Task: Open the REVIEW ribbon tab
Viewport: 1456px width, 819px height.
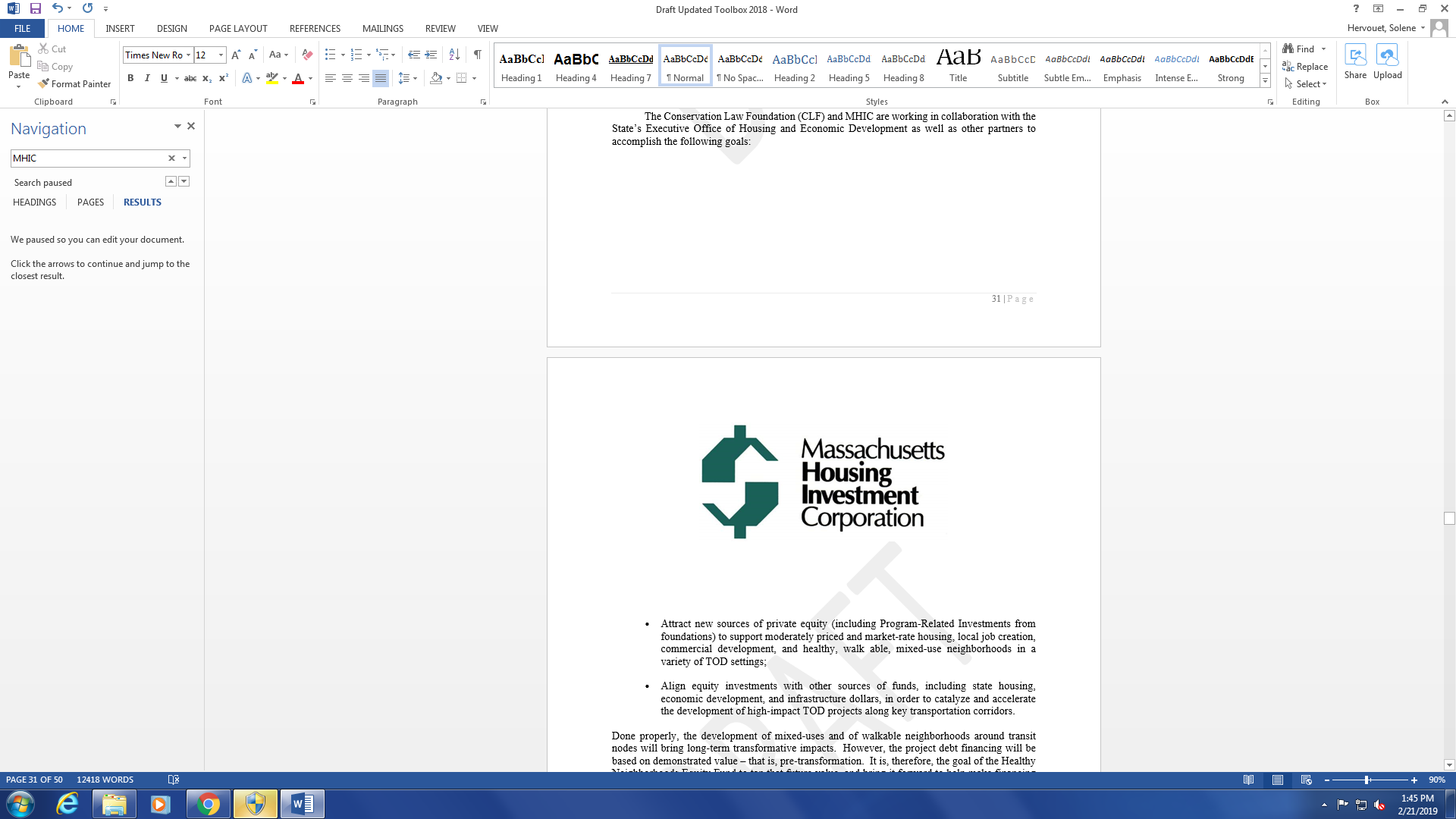Action: (x=440, y=29)
